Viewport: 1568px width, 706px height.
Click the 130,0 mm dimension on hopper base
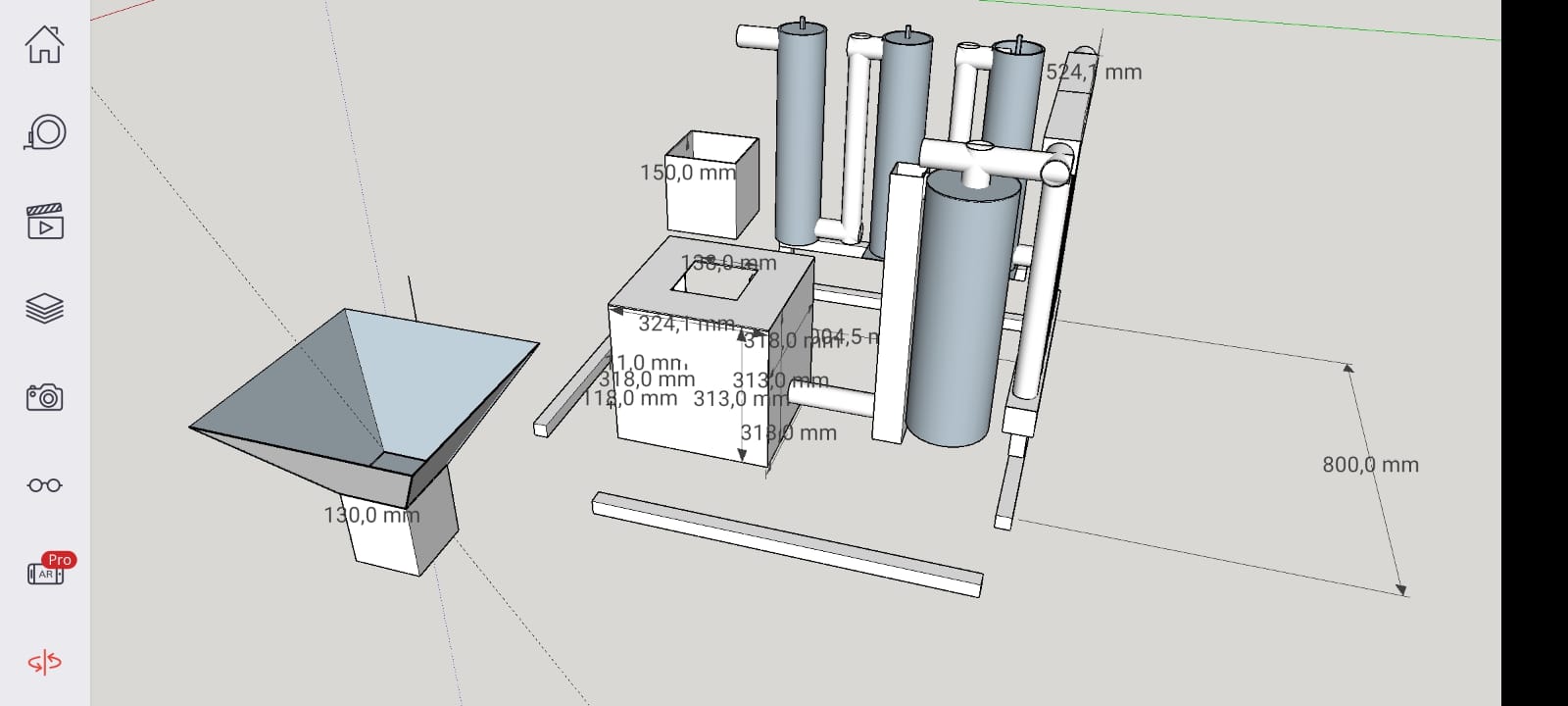(371, 515)
